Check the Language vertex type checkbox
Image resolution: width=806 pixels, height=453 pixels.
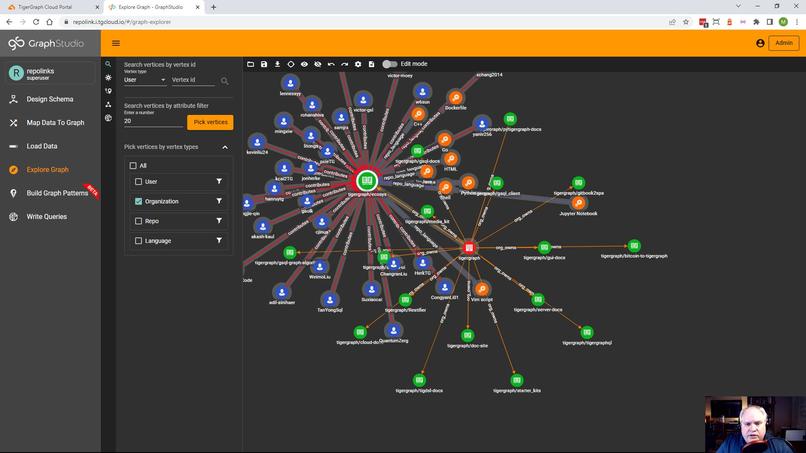click(x=138, y=241)
